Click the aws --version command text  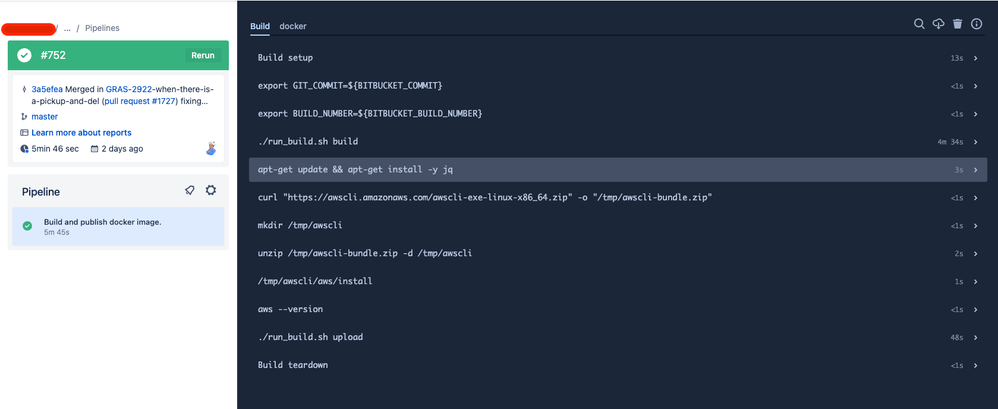point(290,309)
